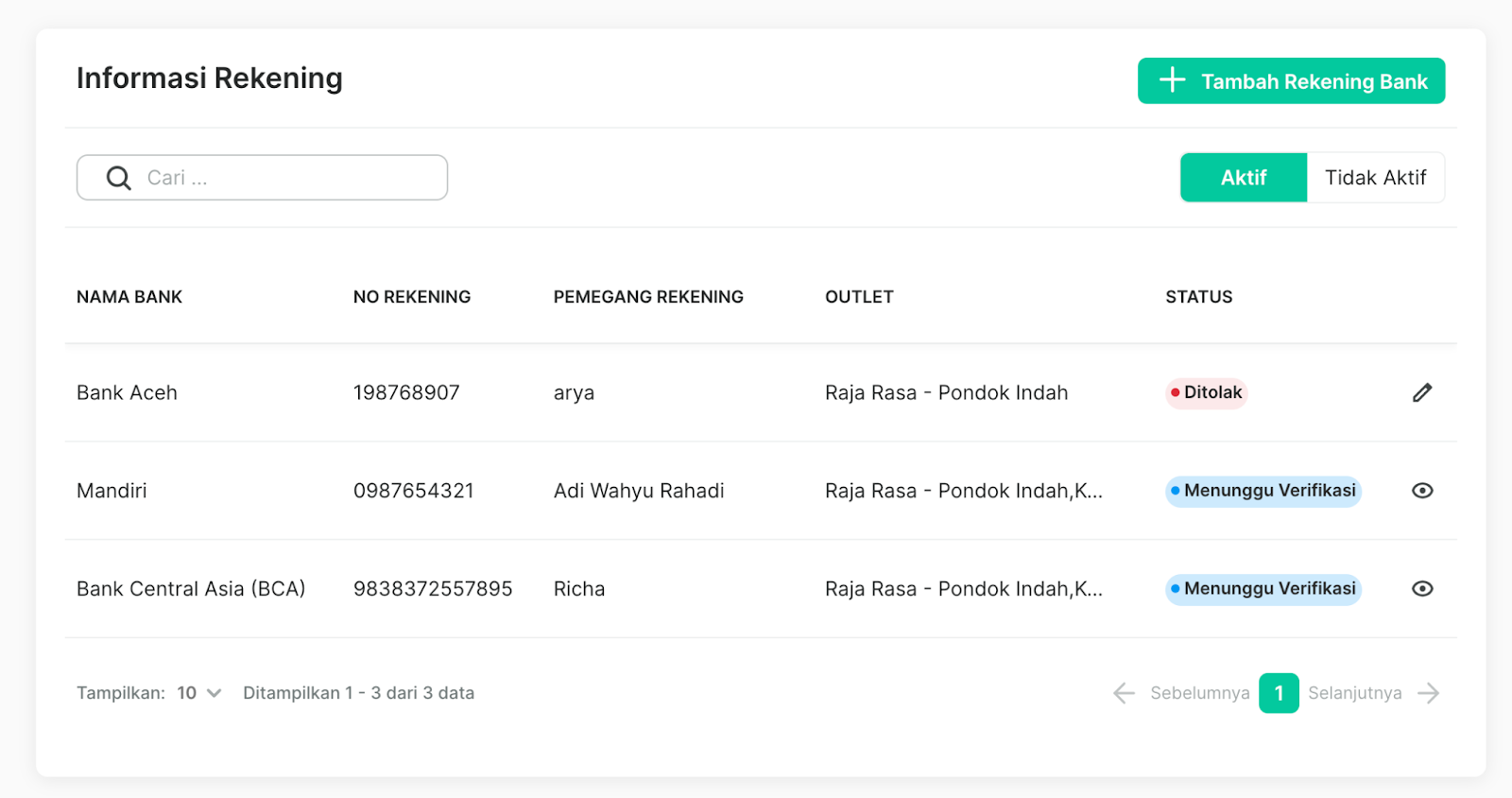Click account holder Richa

coord(579,589)
